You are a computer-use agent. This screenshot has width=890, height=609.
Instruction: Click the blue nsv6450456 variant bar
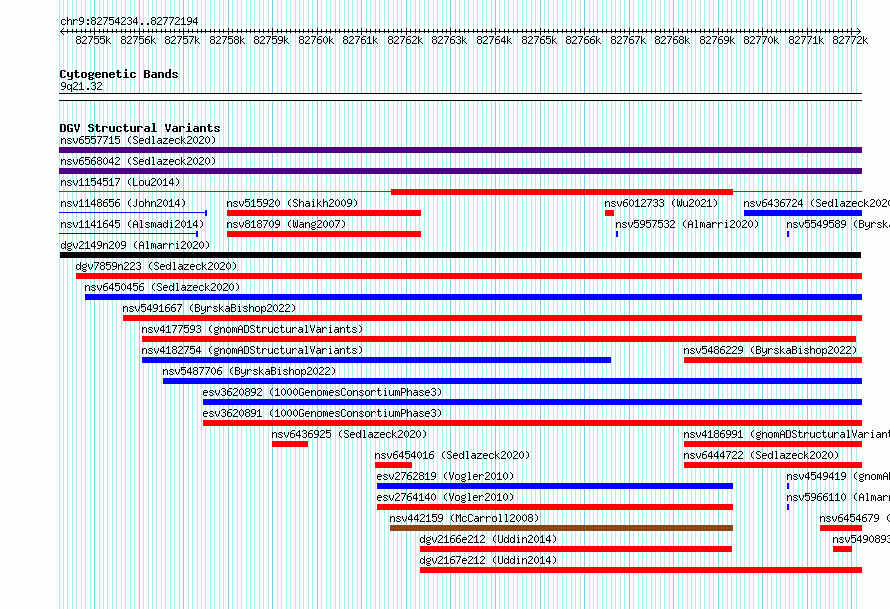click(x=473, y=297)
